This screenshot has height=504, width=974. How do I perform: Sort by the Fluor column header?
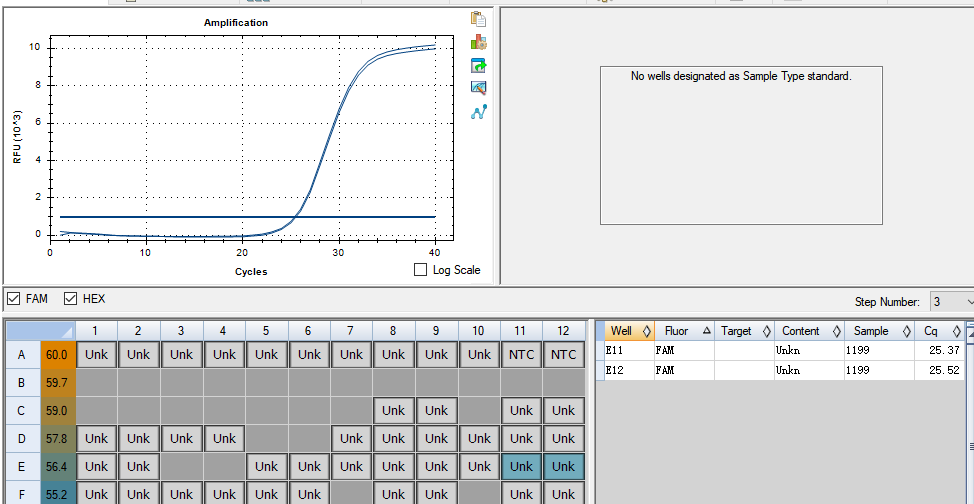point(685,331)
